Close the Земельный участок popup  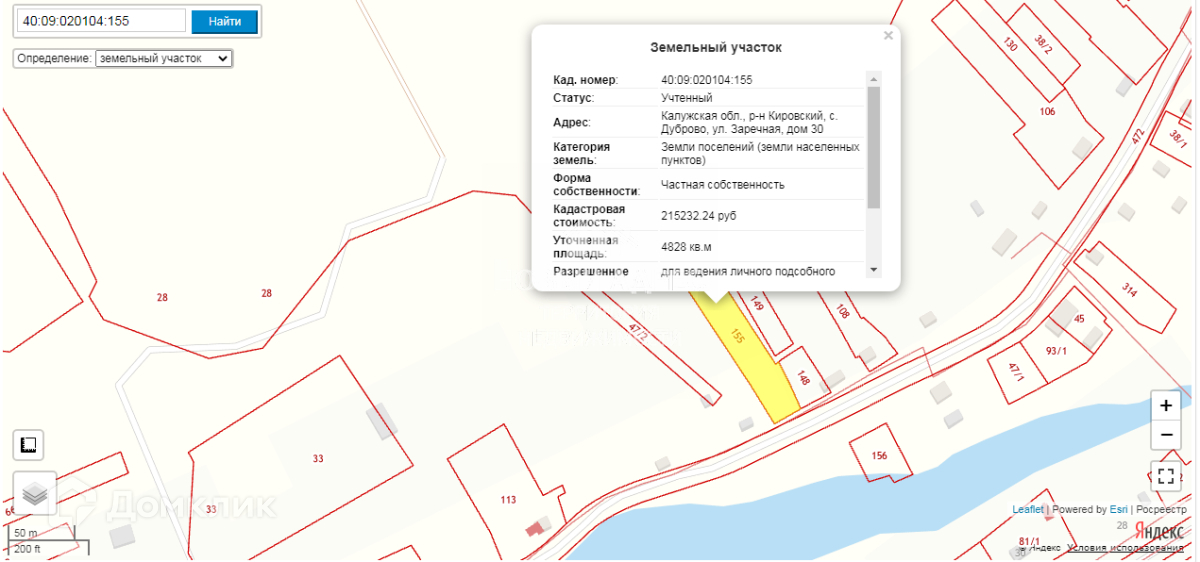tap(887, 35)
